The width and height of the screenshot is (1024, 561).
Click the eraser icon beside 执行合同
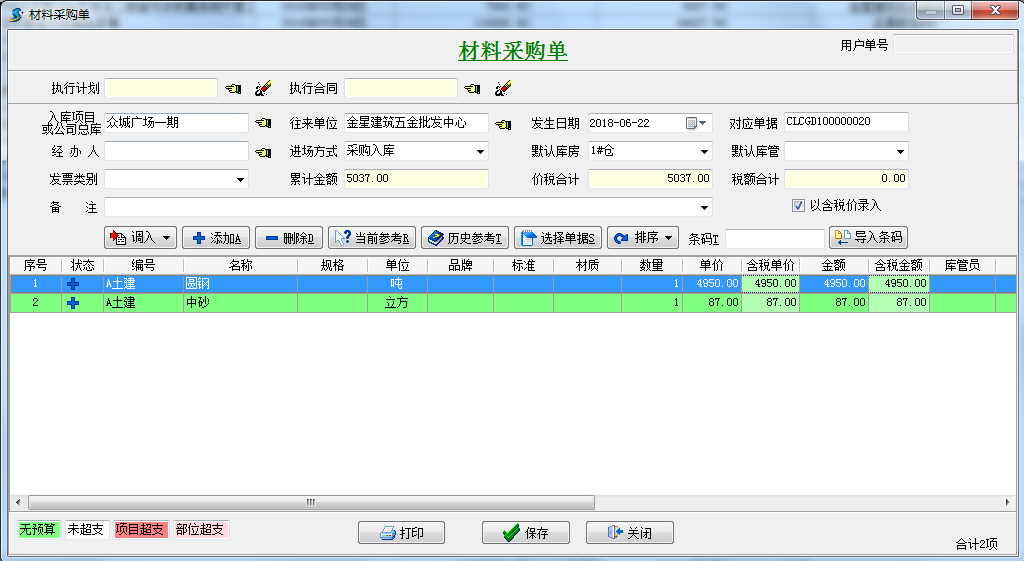(502, 89)
